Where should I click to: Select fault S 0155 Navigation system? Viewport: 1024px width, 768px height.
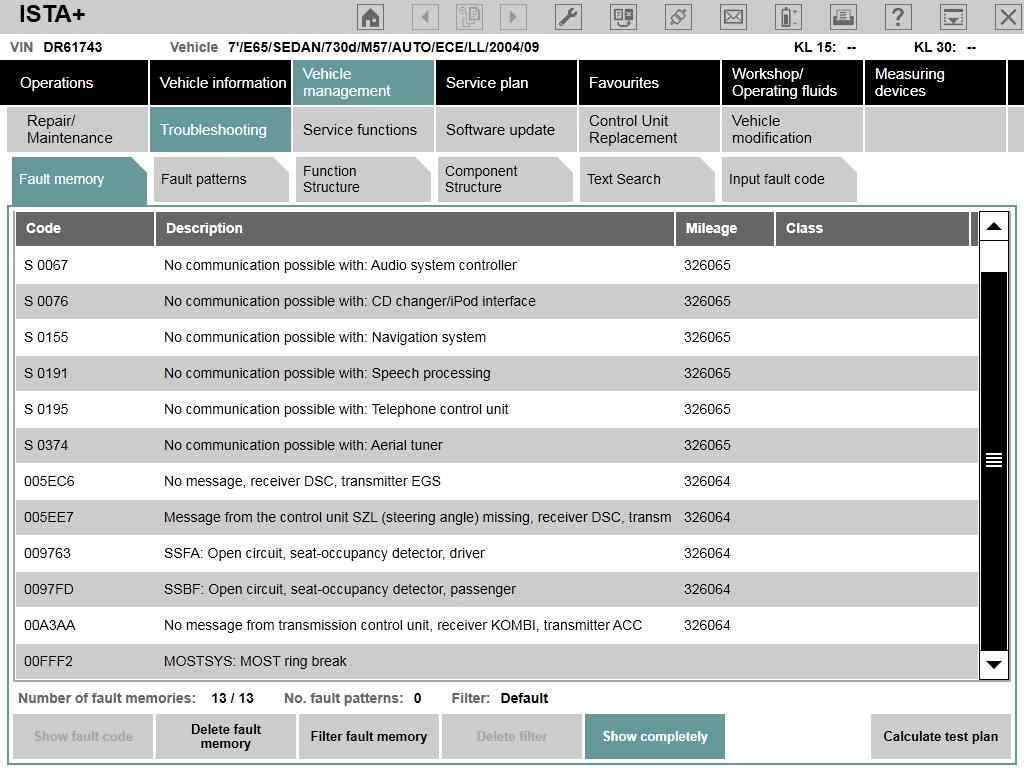point(497,337)
